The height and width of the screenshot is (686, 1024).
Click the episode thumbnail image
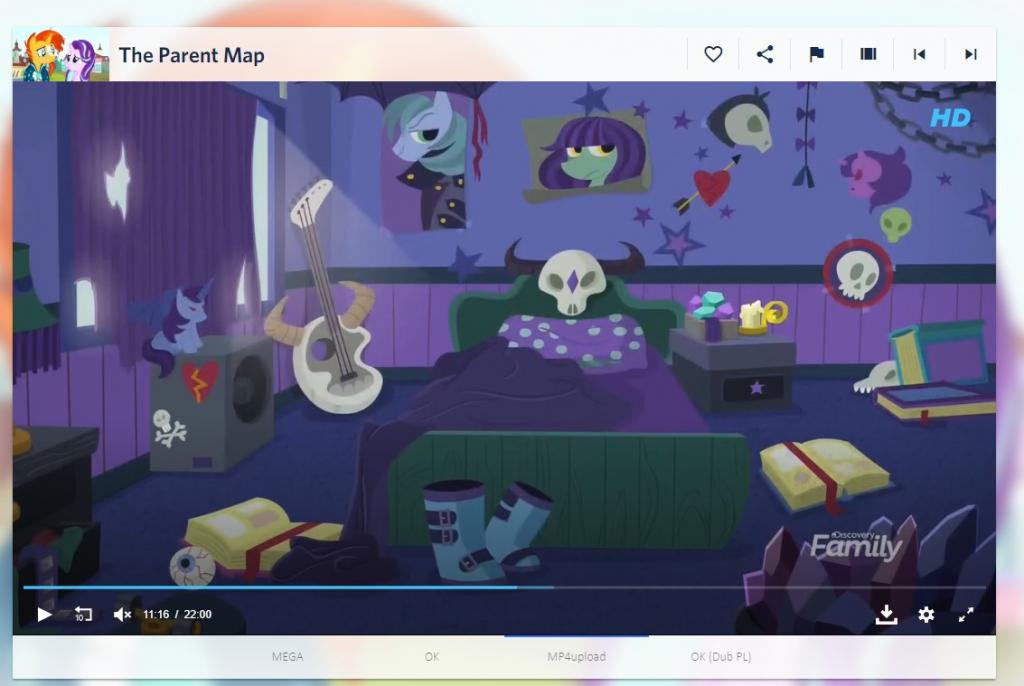(x=60, y=54)
